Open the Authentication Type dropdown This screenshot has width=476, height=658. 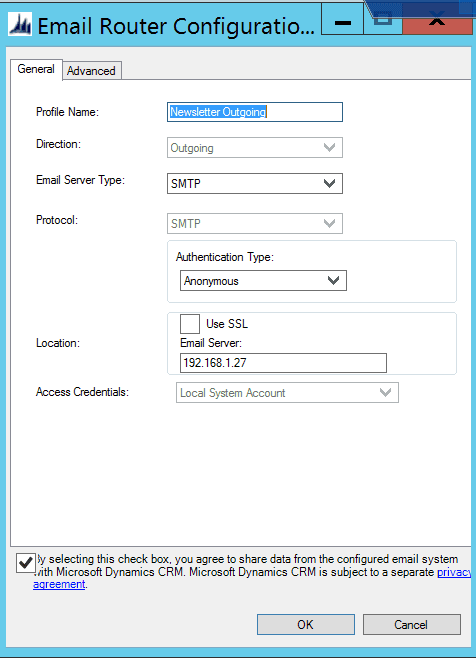[x=263, y=281]
